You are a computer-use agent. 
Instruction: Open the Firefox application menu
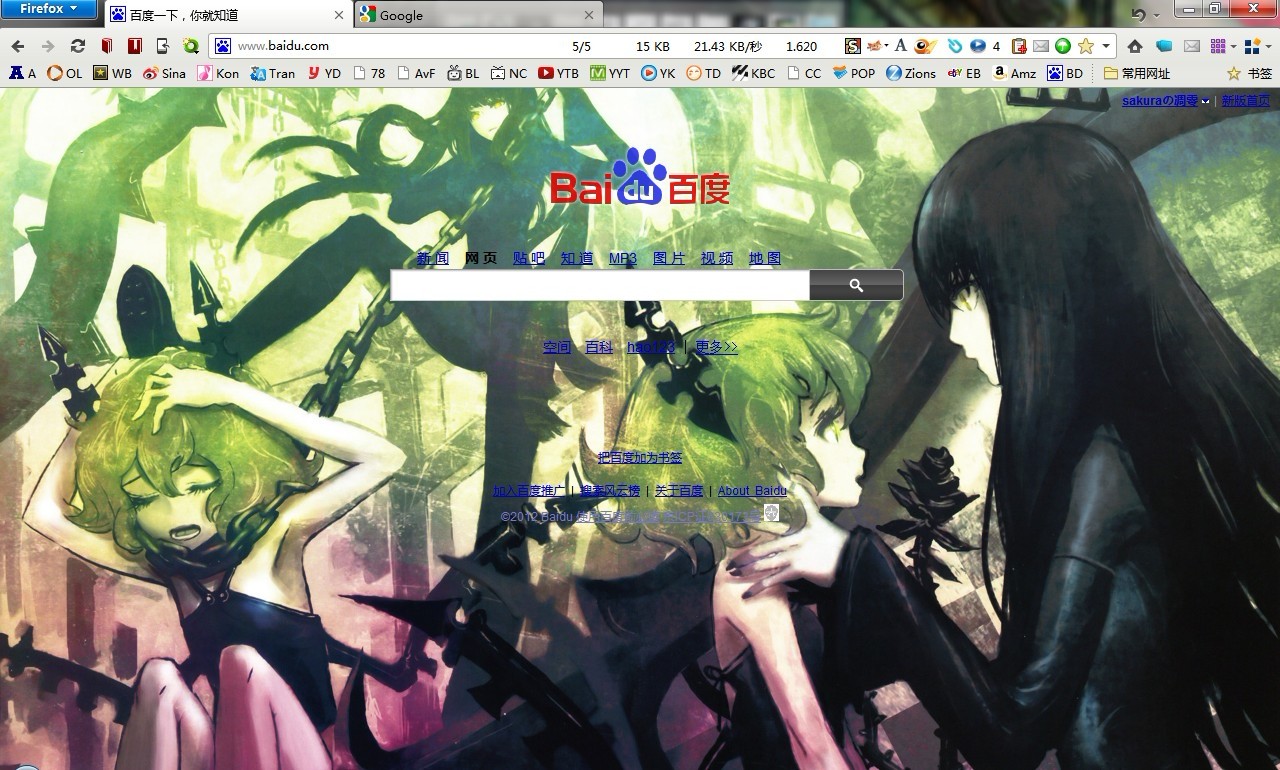pyautogui.click(x=49, y=9)
